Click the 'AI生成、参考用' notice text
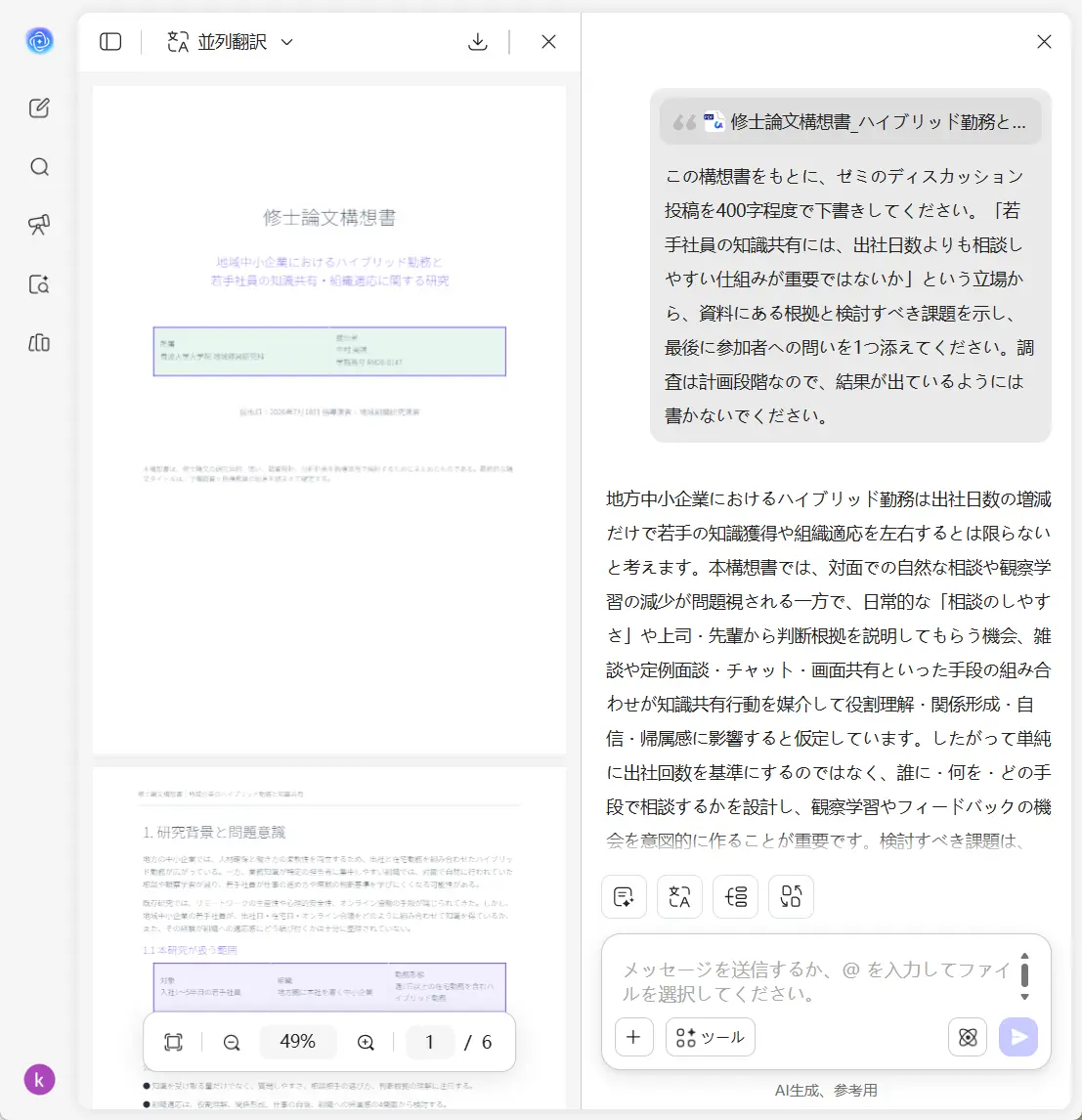Screen dimensions: 1082x1120 click(826, 1090)
